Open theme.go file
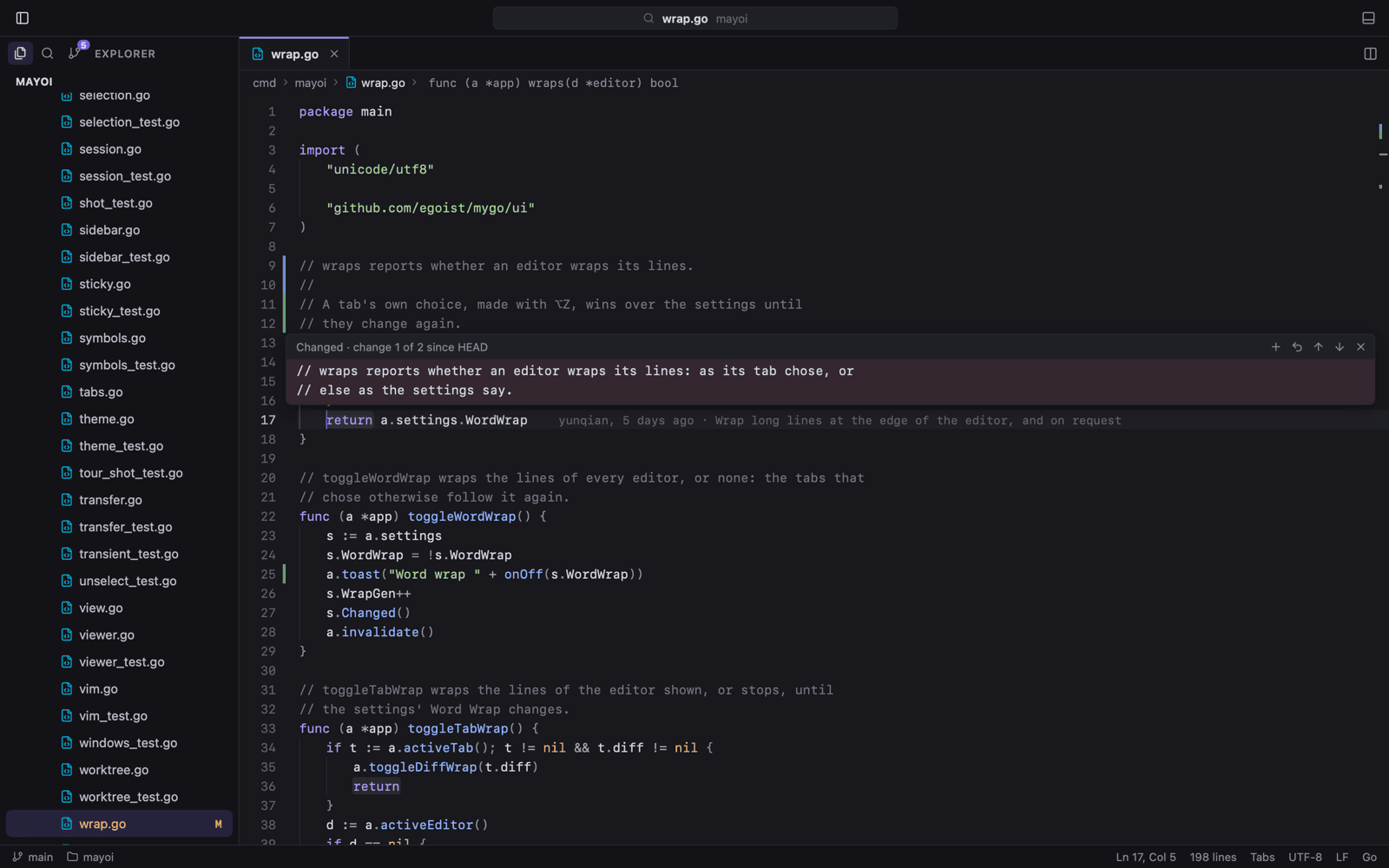1389x868 pixels. pyautogui.click(x=119, y=419)
